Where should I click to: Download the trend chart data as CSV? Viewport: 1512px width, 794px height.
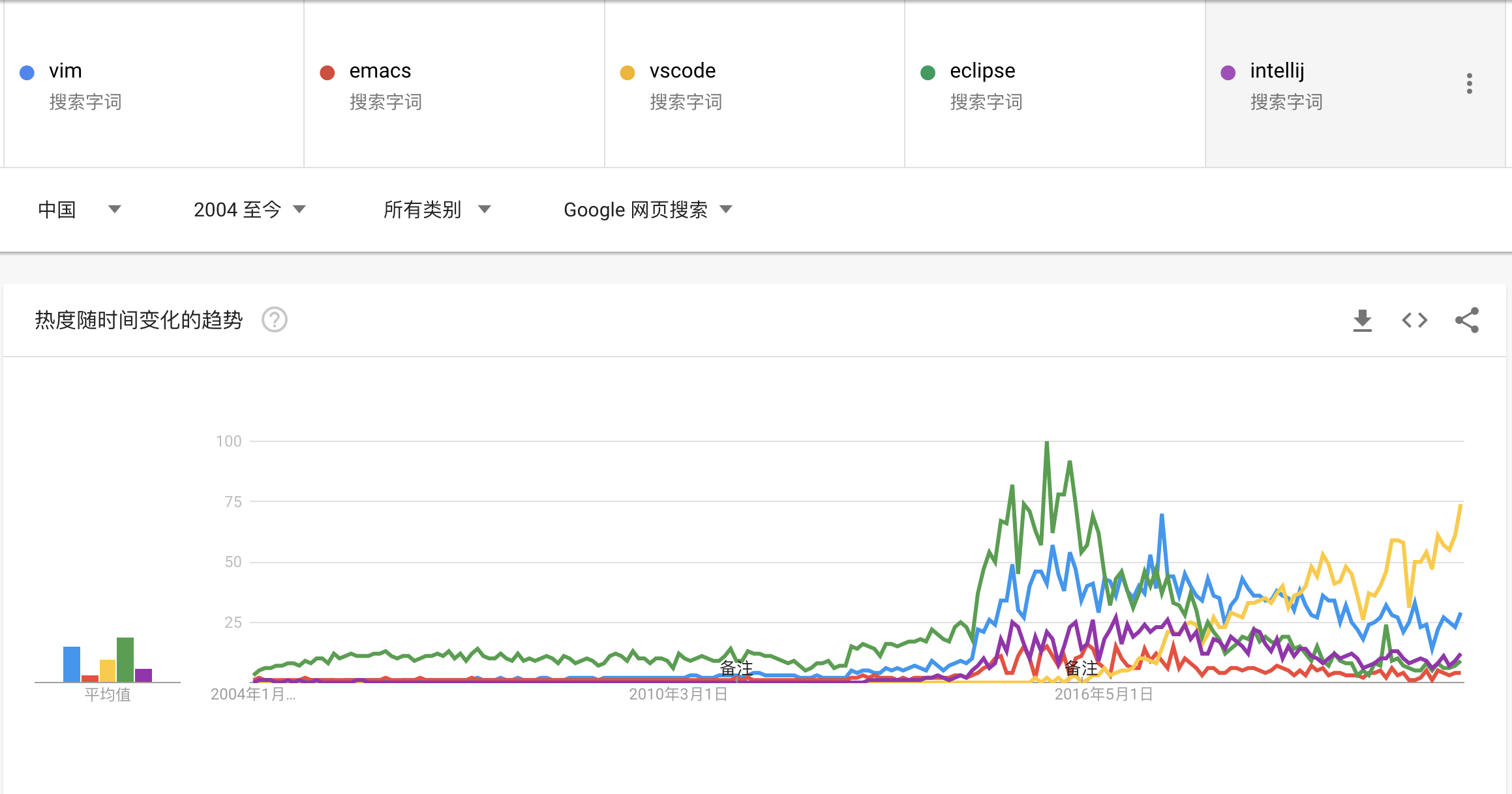tap(1362, 320)
